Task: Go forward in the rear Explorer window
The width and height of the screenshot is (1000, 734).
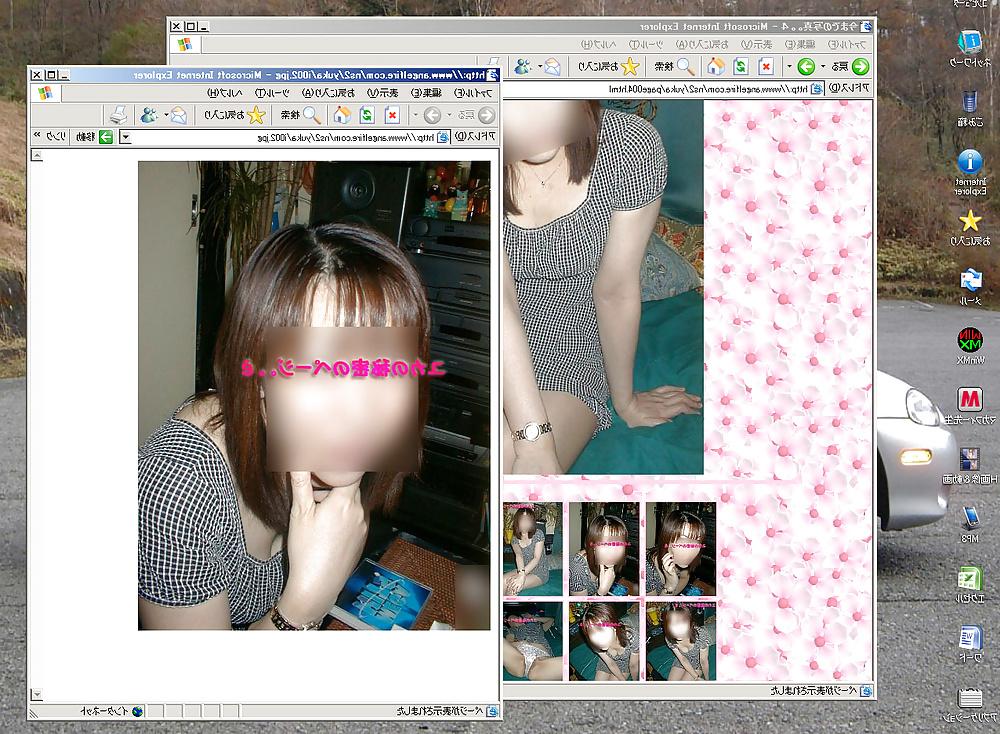Action: 806,66
